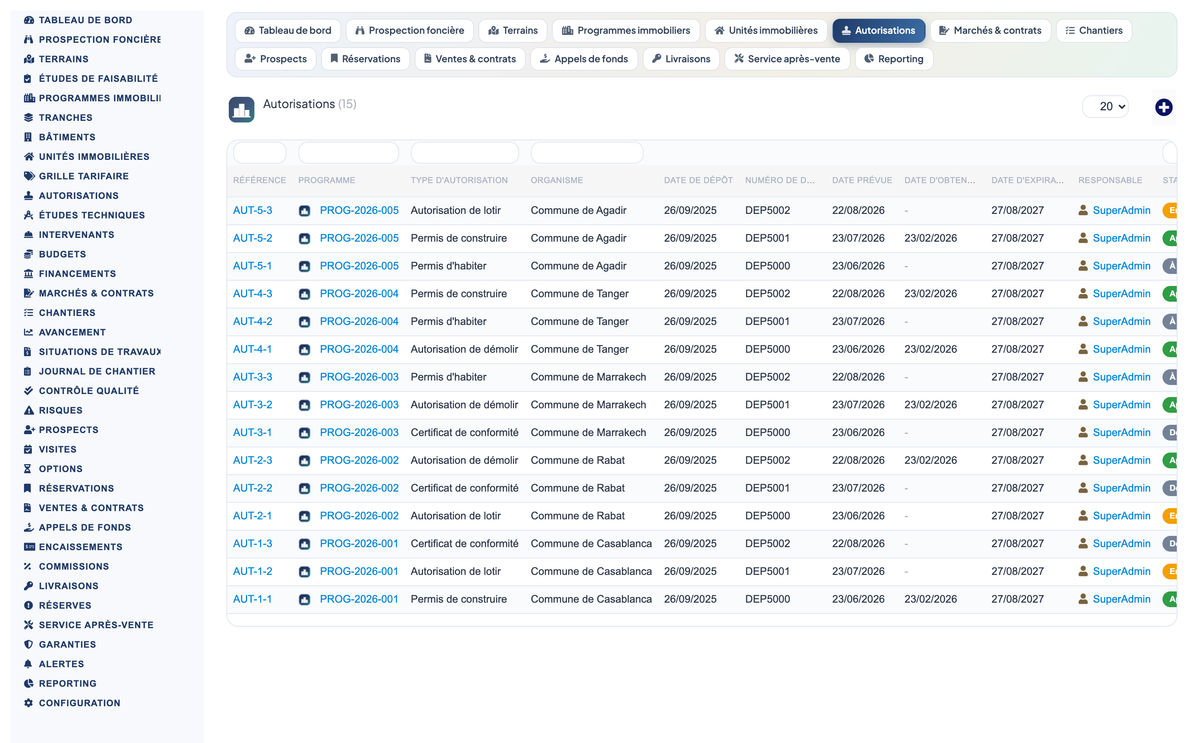Select Tranches in sidebar
Screen dimensions: 1200x743
point(65,118)
